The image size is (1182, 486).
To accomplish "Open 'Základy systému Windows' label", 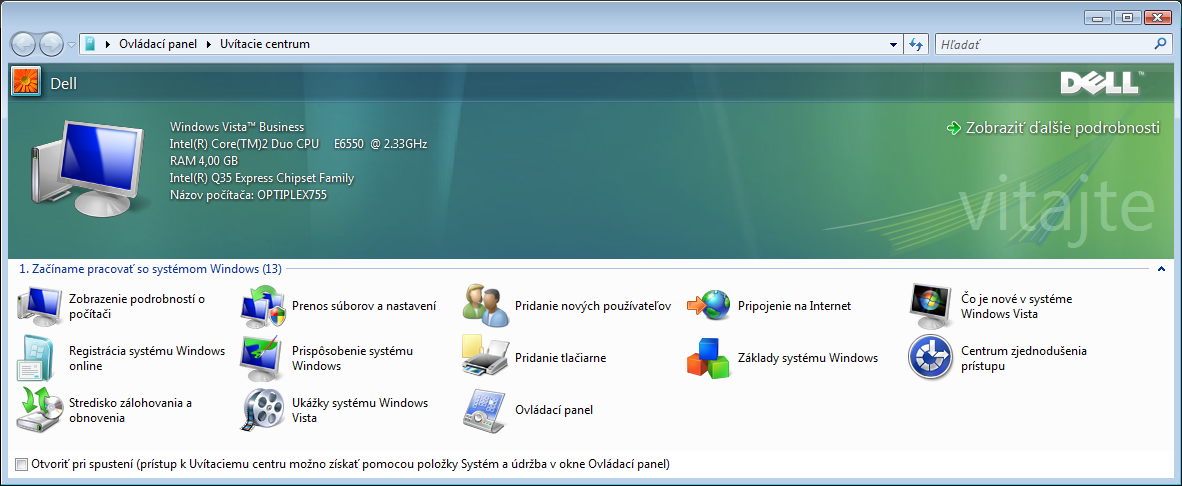I will (x=808, y=358).
